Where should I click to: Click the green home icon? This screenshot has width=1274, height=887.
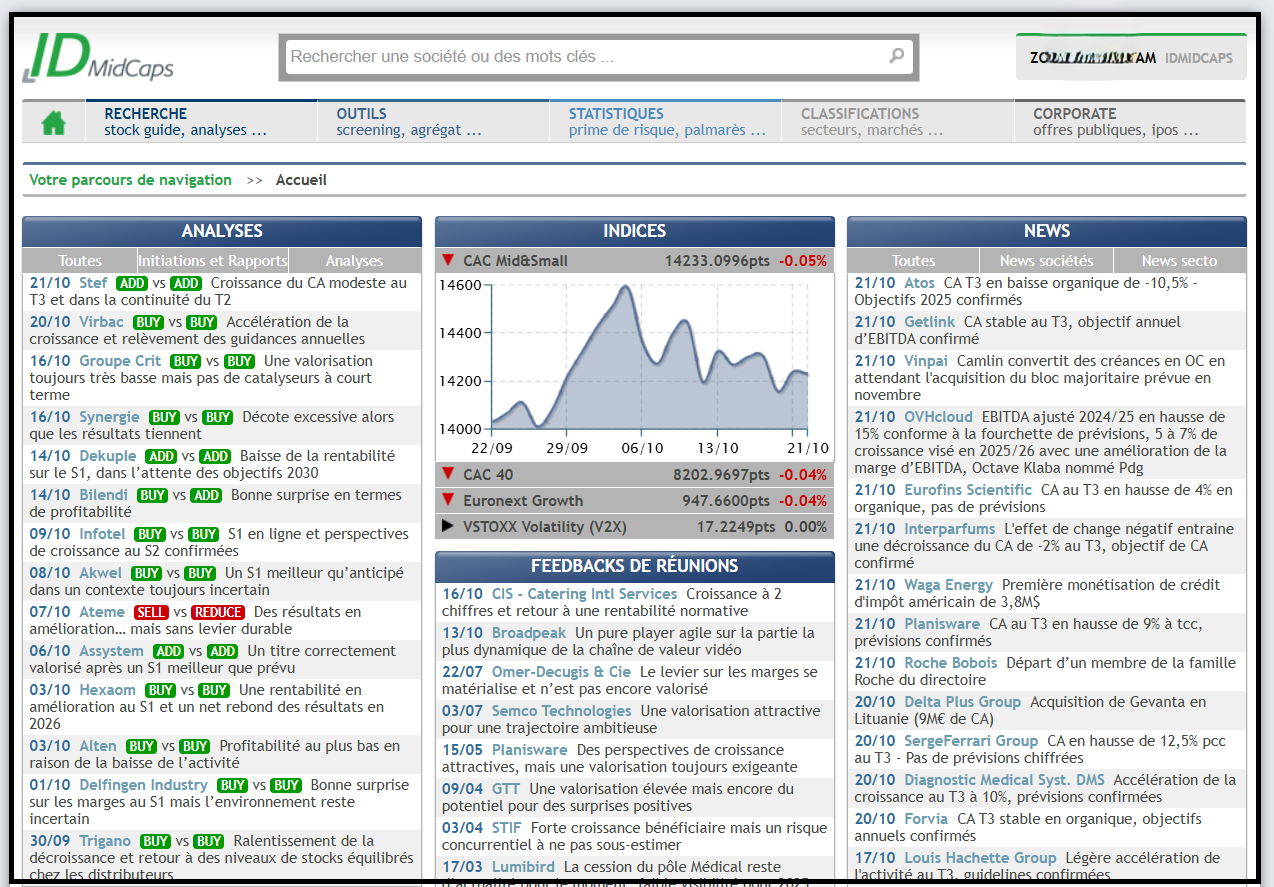pyautogui.click(x=53, y=122)
